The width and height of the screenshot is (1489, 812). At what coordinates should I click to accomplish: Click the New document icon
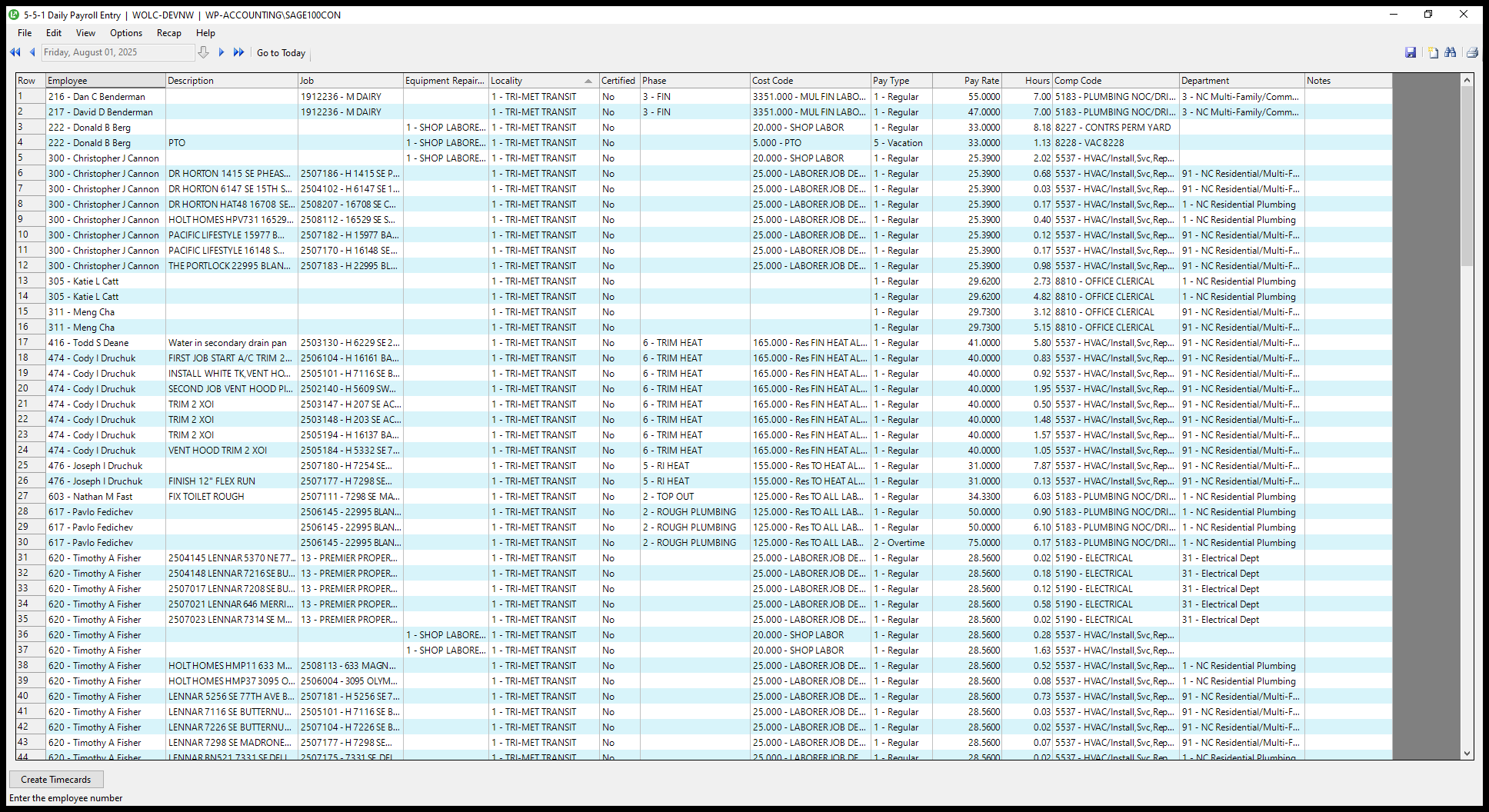[1433, 52]
